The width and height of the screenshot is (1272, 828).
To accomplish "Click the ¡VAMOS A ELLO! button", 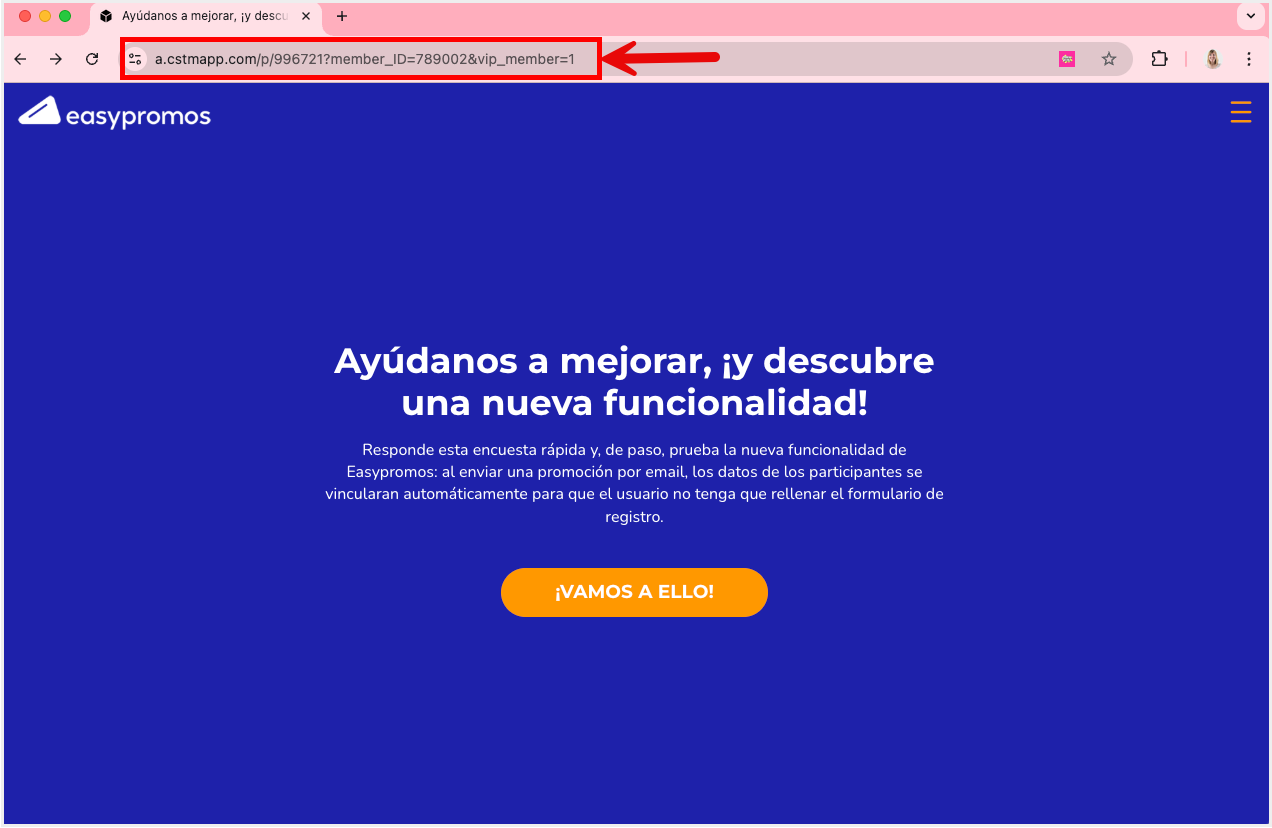I will point(634,592).
